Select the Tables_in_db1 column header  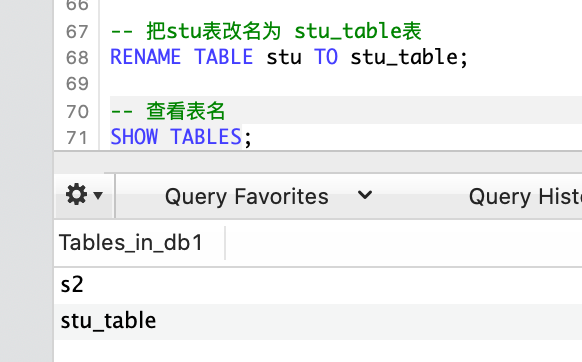pos(139,243)
